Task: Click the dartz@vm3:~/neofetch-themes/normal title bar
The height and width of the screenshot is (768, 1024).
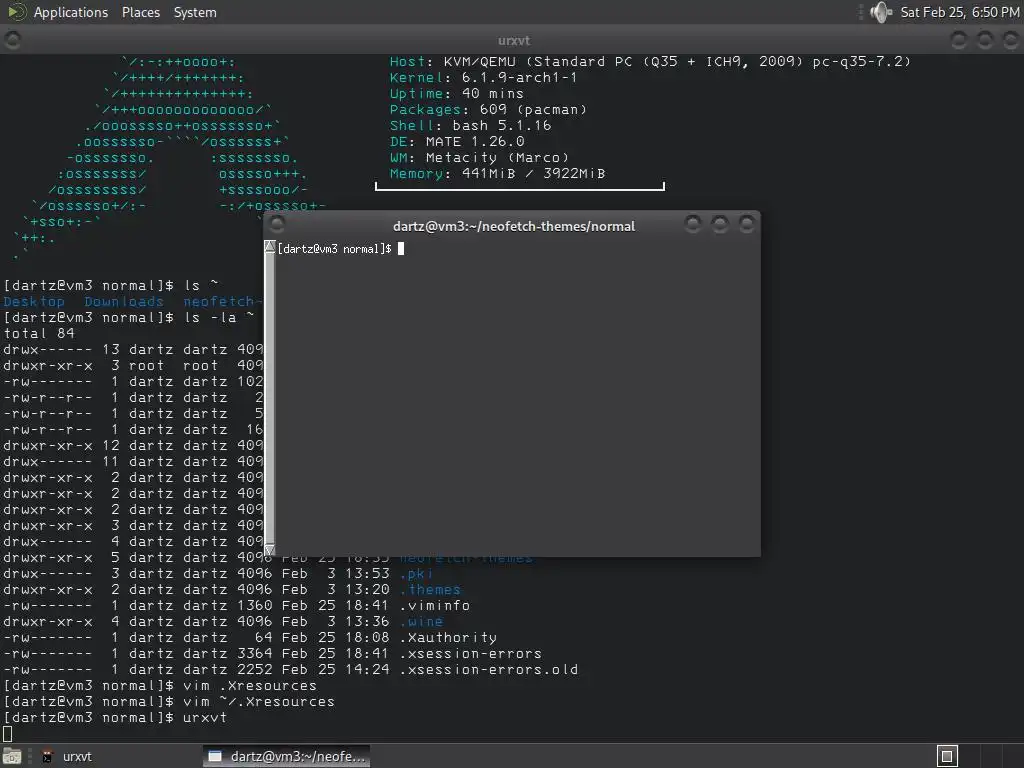Action: [513, 226]
